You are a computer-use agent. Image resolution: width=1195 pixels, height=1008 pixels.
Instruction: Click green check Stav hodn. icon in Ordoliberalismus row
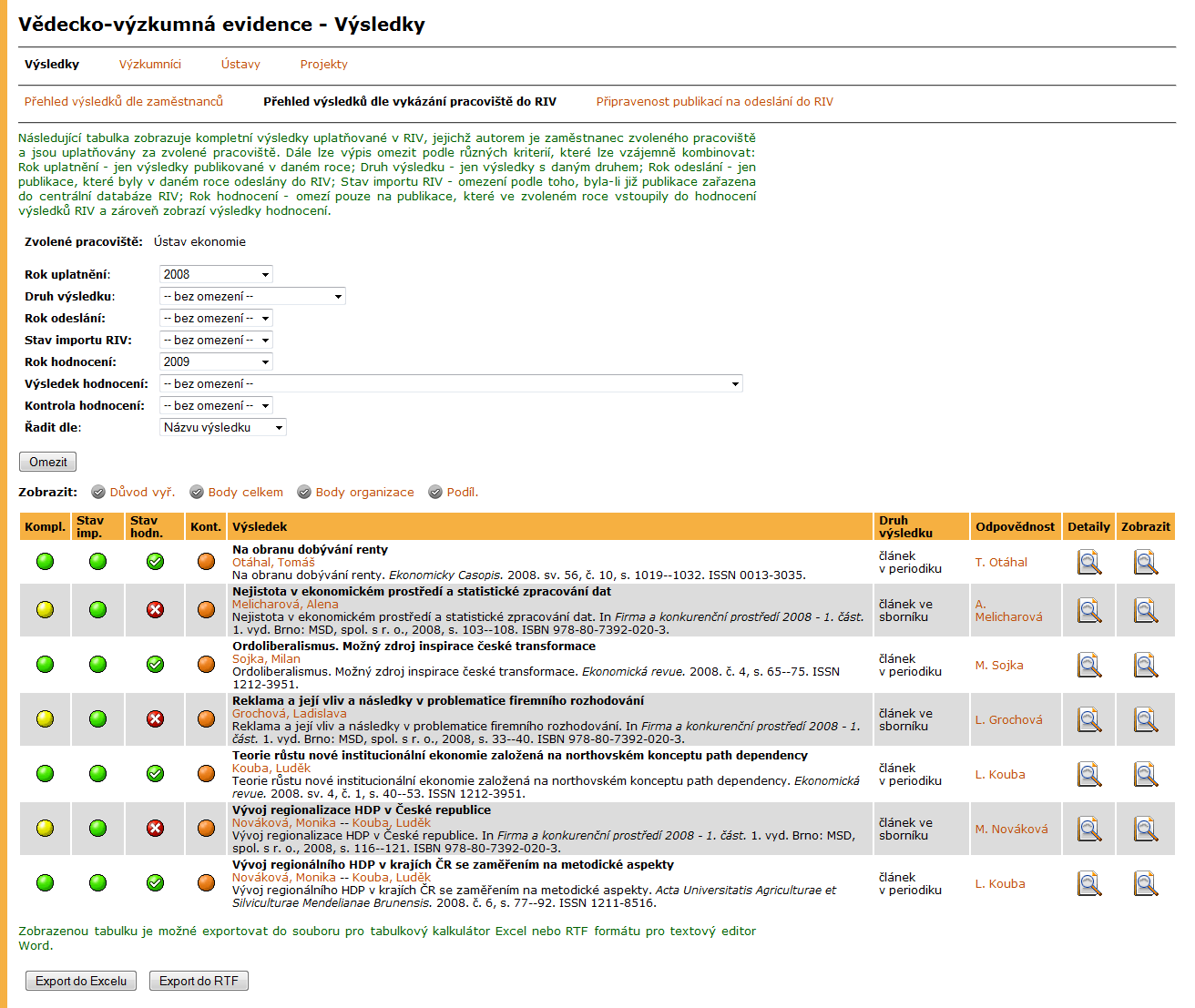point(156,664)
